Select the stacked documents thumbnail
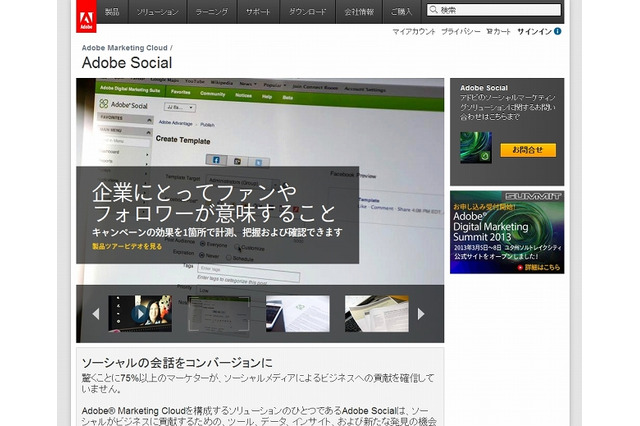 376,313
